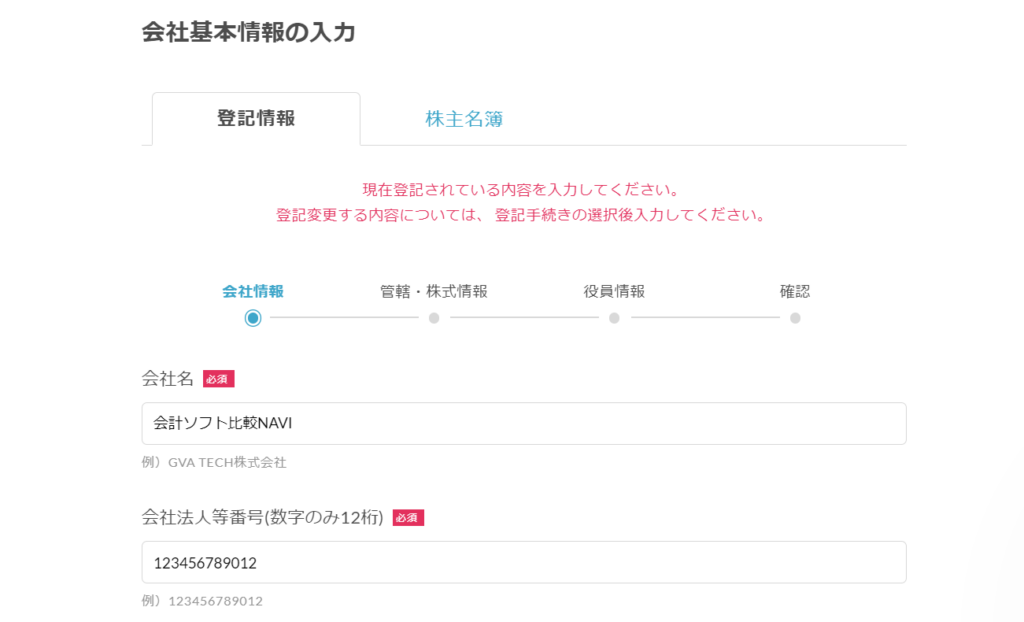Click the 会社名 field label
The height and width of the screenshot is (622, 1024).
(x=168, y=378)
